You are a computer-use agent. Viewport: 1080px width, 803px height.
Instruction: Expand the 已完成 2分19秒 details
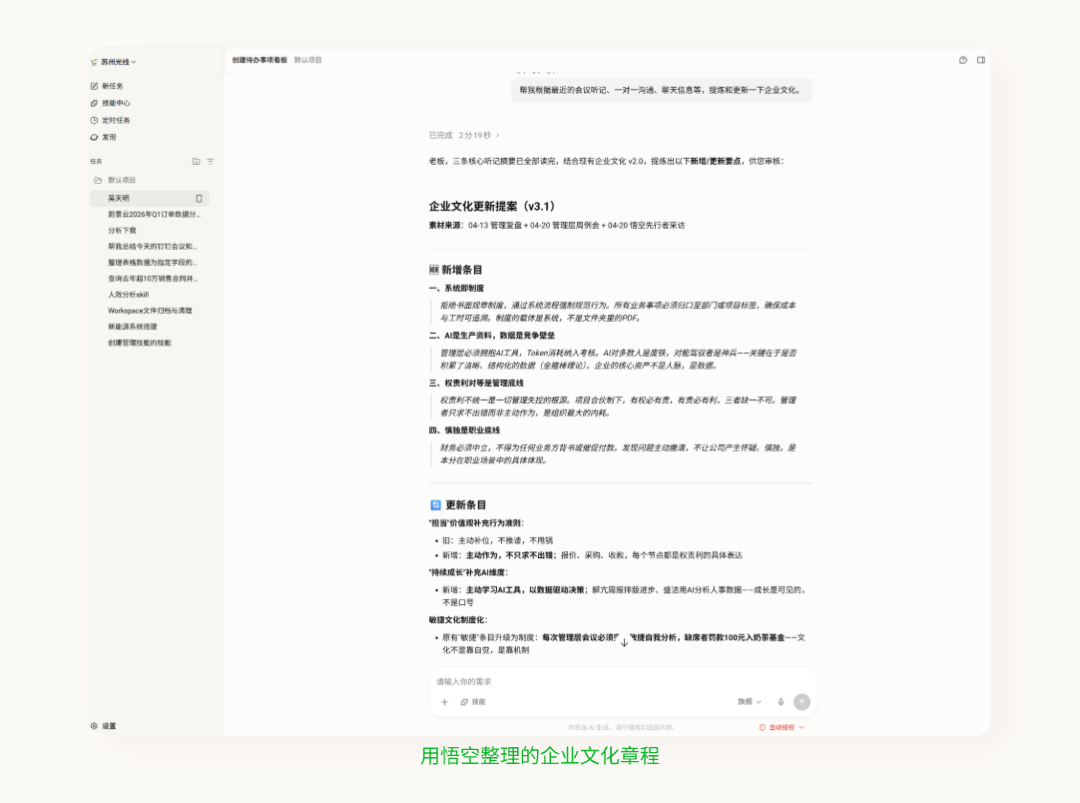point(465,135)
